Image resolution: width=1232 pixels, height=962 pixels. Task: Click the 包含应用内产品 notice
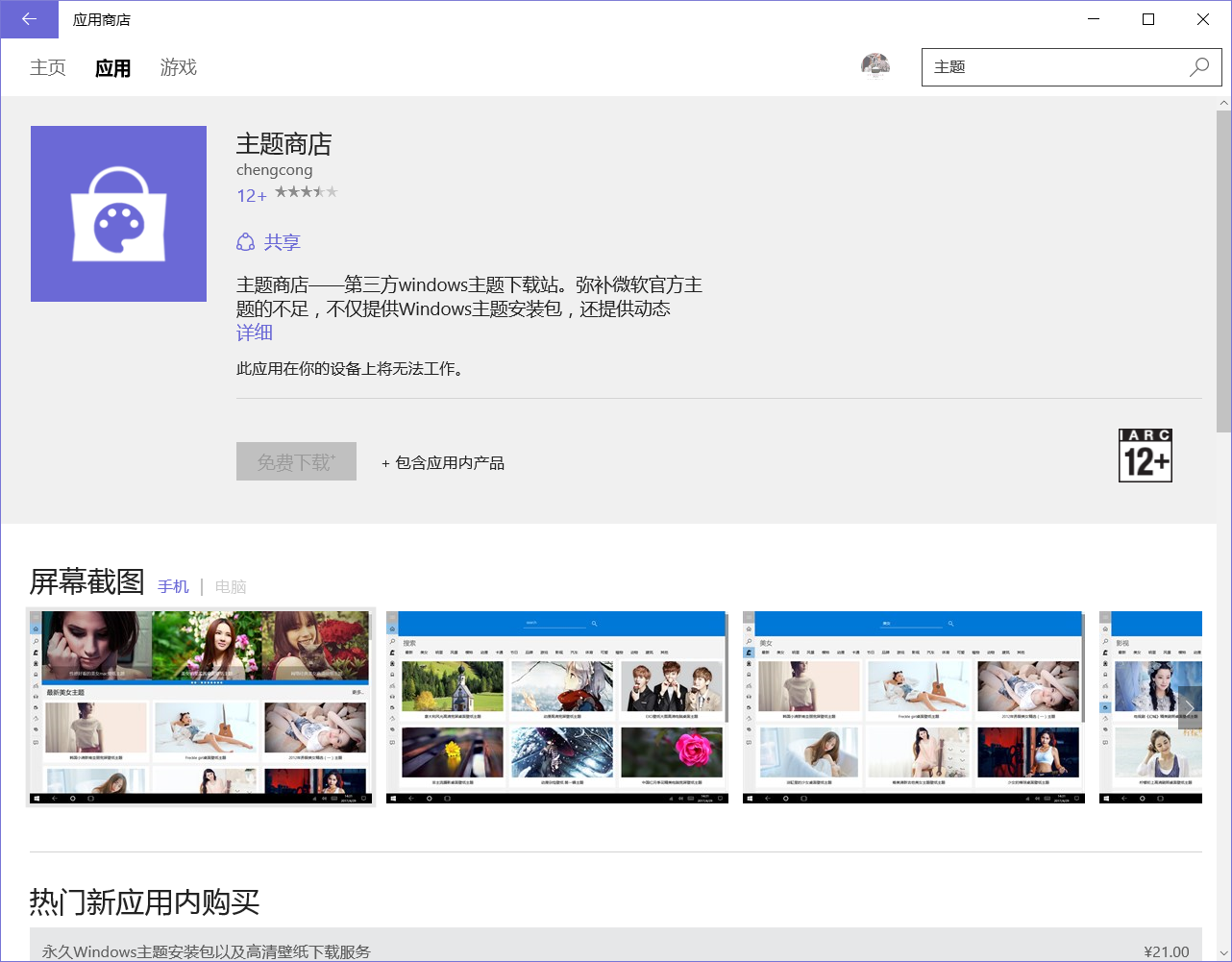[x=443, y=462]
